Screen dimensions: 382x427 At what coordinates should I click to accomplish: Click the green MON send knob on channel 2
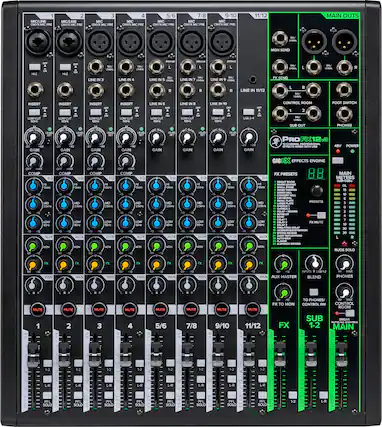63,247
